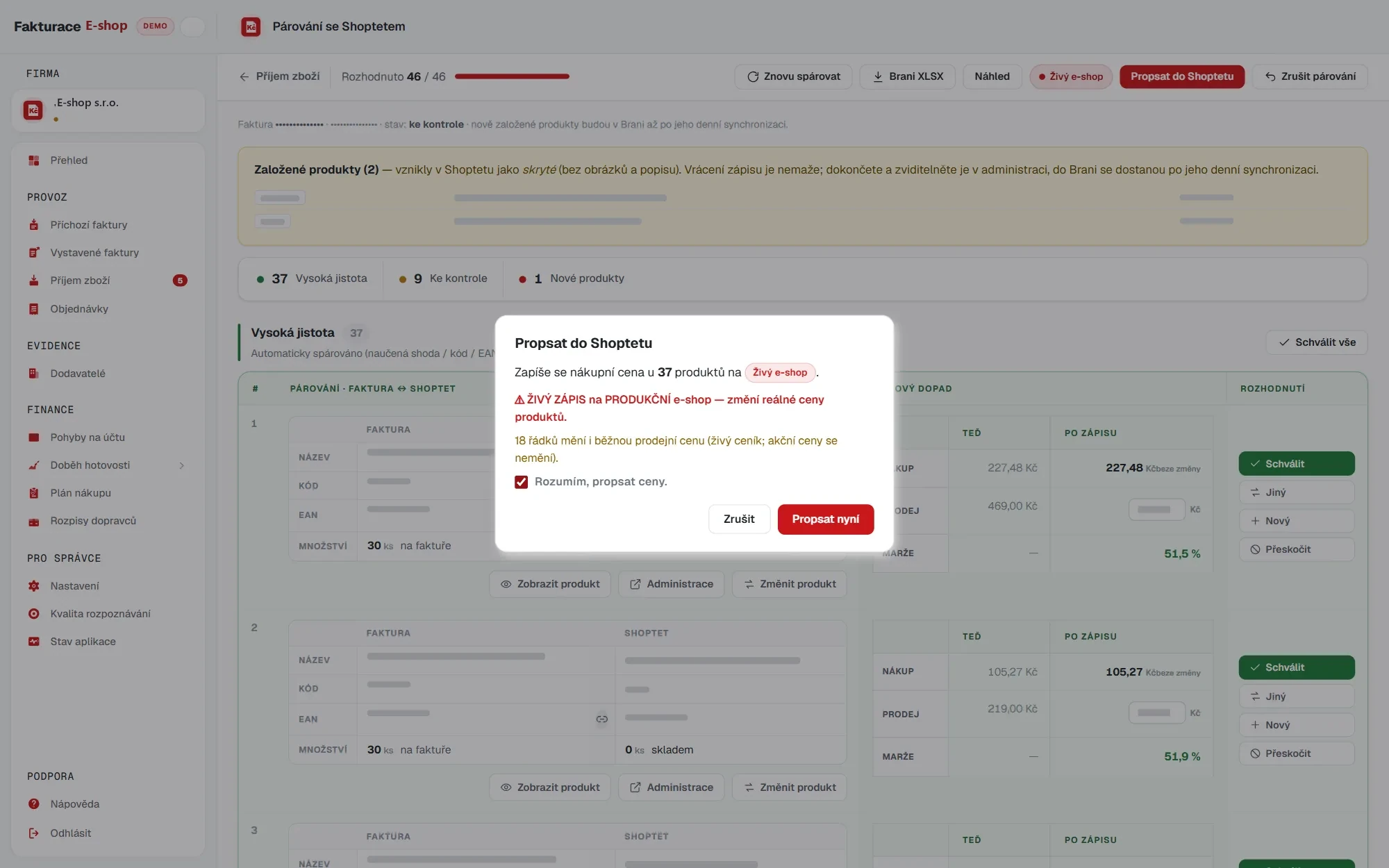The height and width of the screenshot is (868, 1389).
Task: Click Přeskočit for row 2
Action: pos(1297,753)
